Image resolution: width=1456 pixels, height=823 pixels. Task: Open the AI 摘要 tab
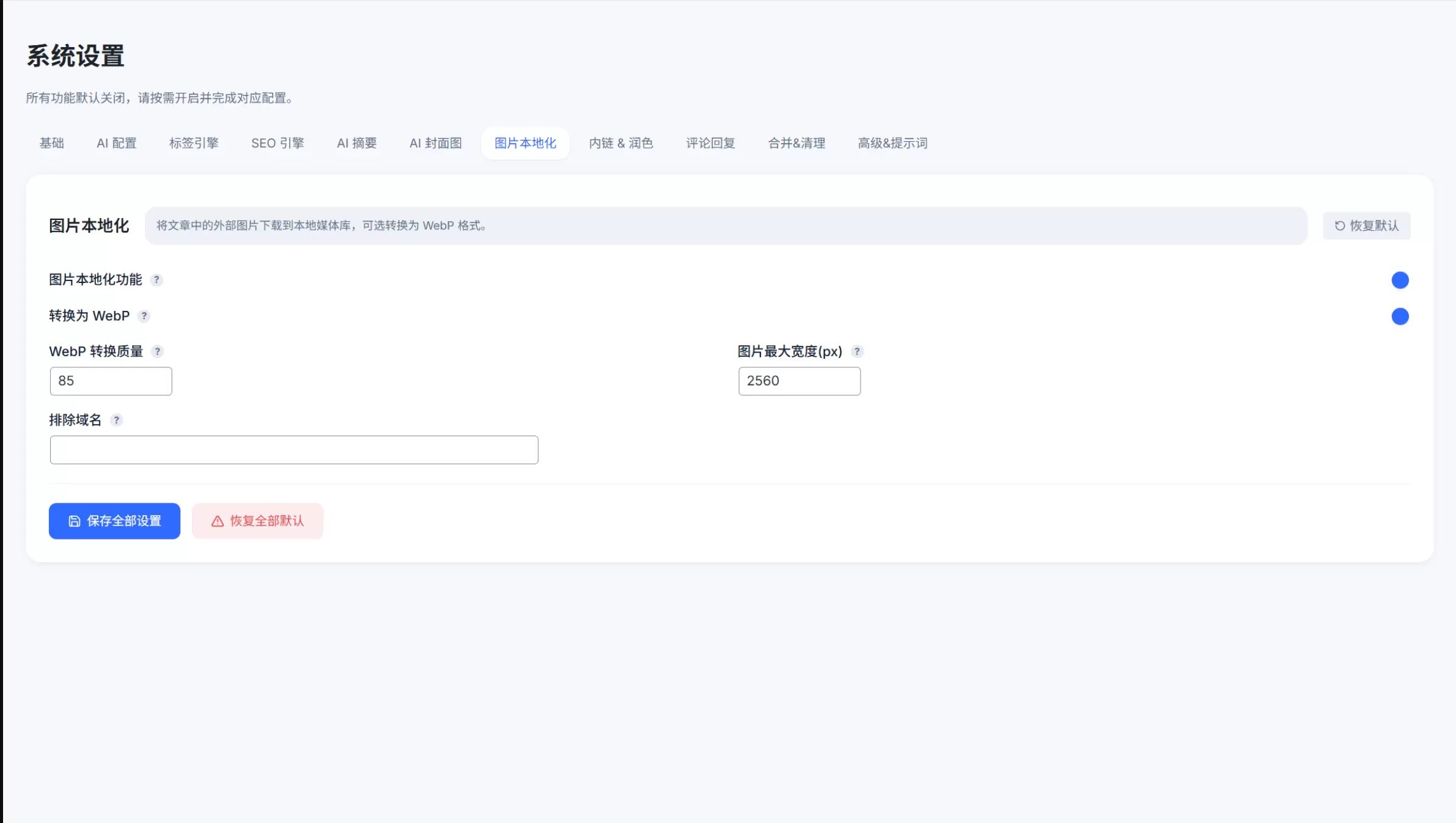click(x=357, y=143)
